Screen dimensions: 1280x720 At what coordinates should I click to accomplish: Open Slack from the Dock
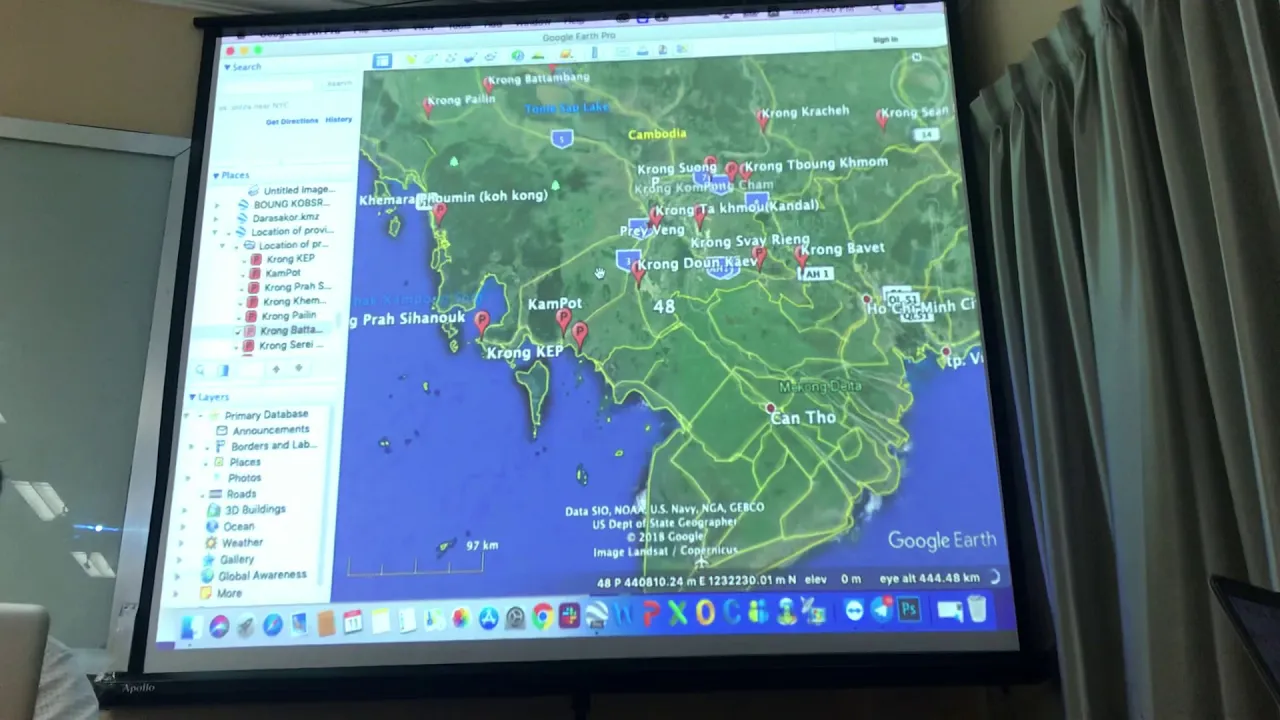click(568, 616)
